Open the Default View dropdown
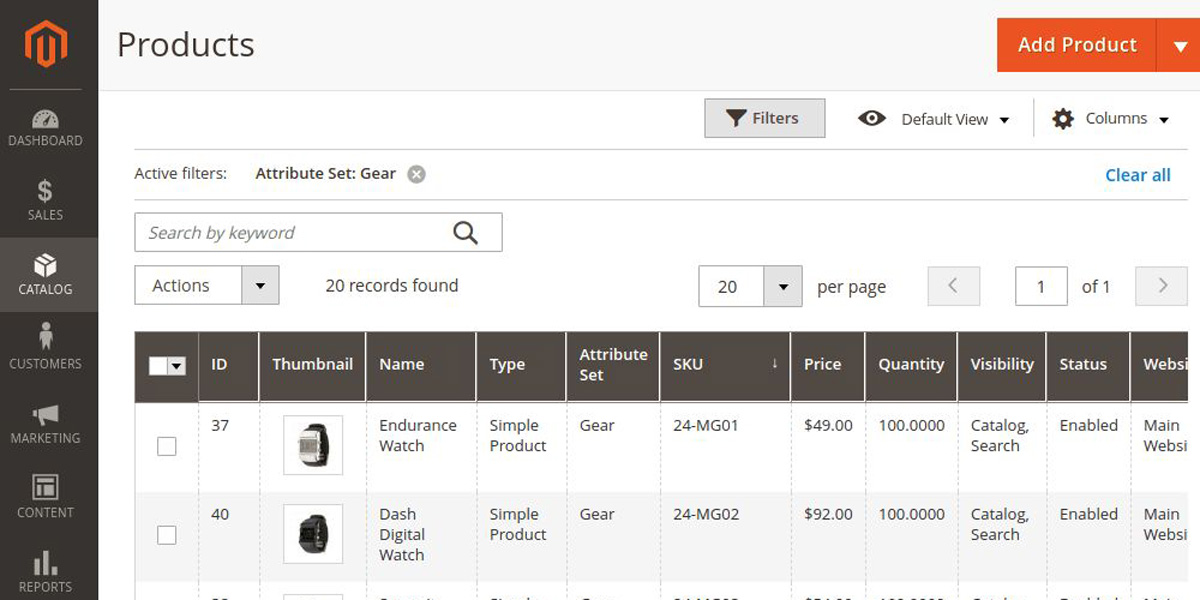 [934, 119]
